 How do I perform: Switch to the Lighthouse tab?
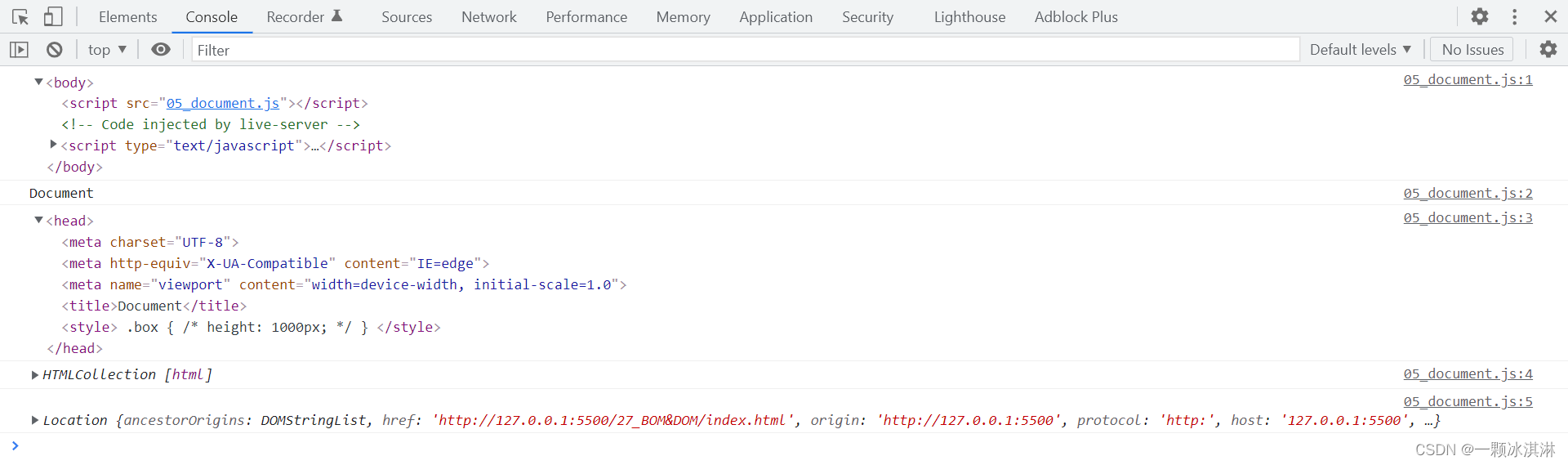(x=969, y=17)
